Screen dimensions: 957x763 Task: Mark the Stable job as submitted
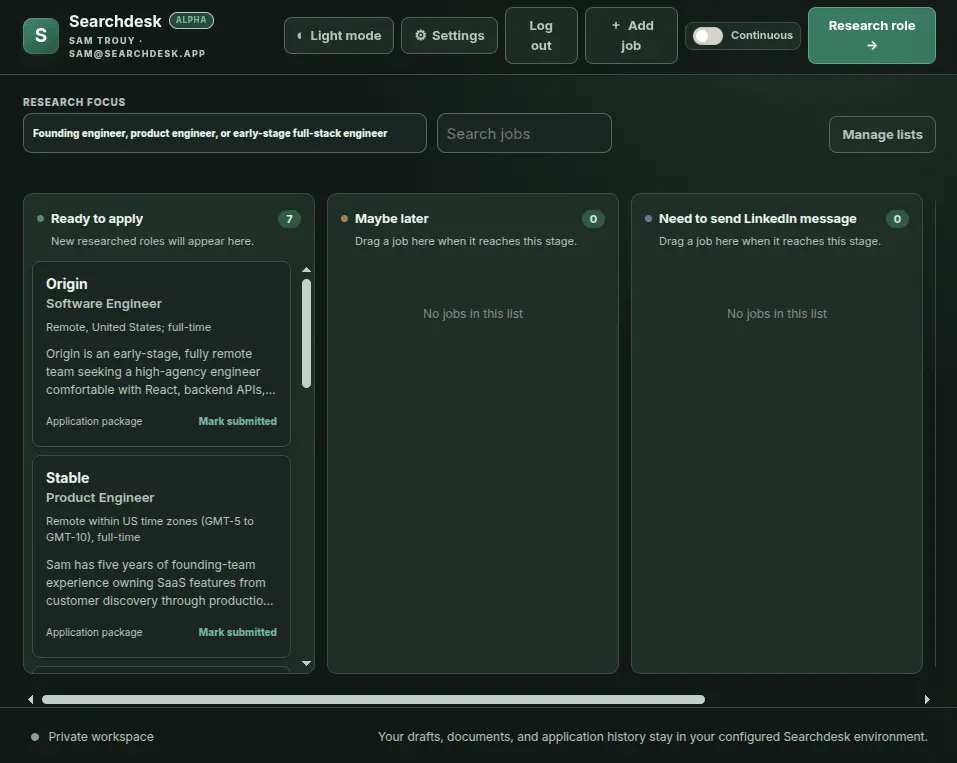tap(237, 632)
